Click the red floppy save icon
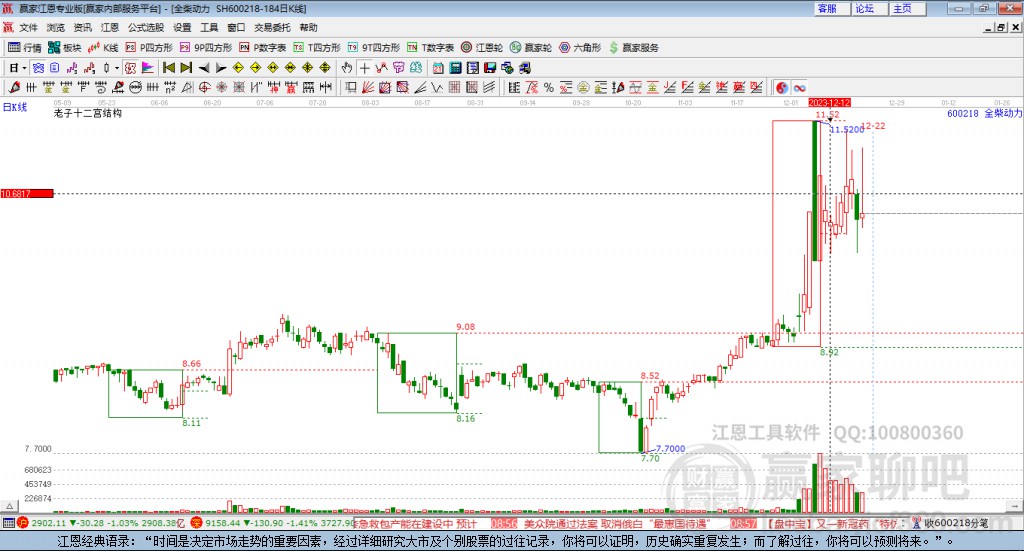The image size is (1024, 551). [x=490, y=68]
